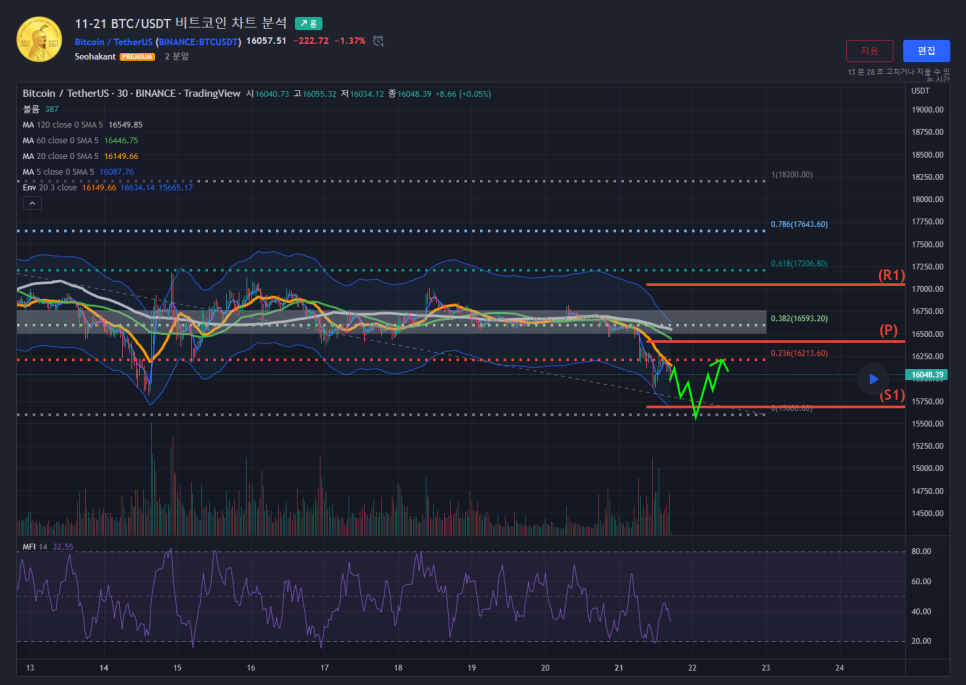This screenshot has height=685, width=966.
Task: Click the alarm clock alert icon
Action: coord(378,41)
